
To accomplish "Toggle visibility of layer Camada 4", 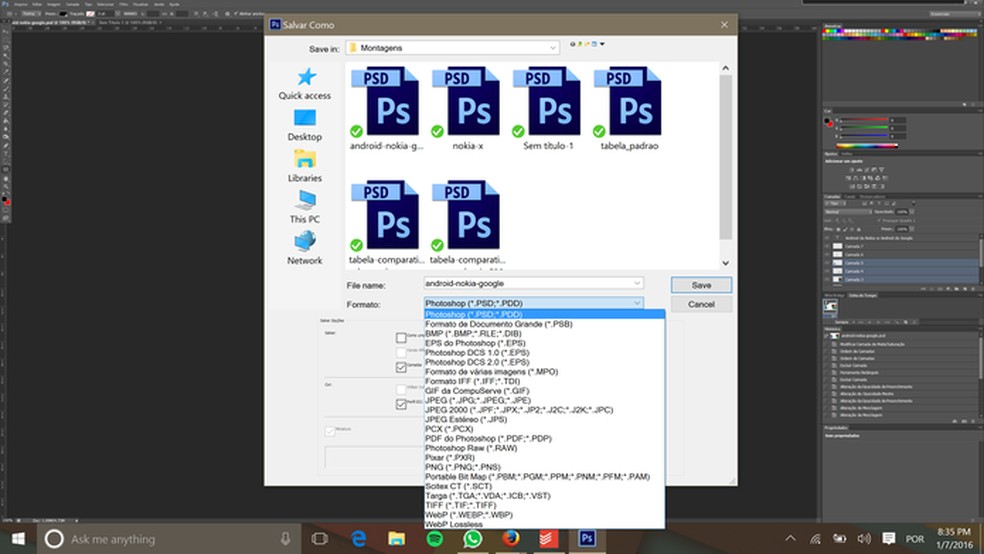I will coord(827,271).
